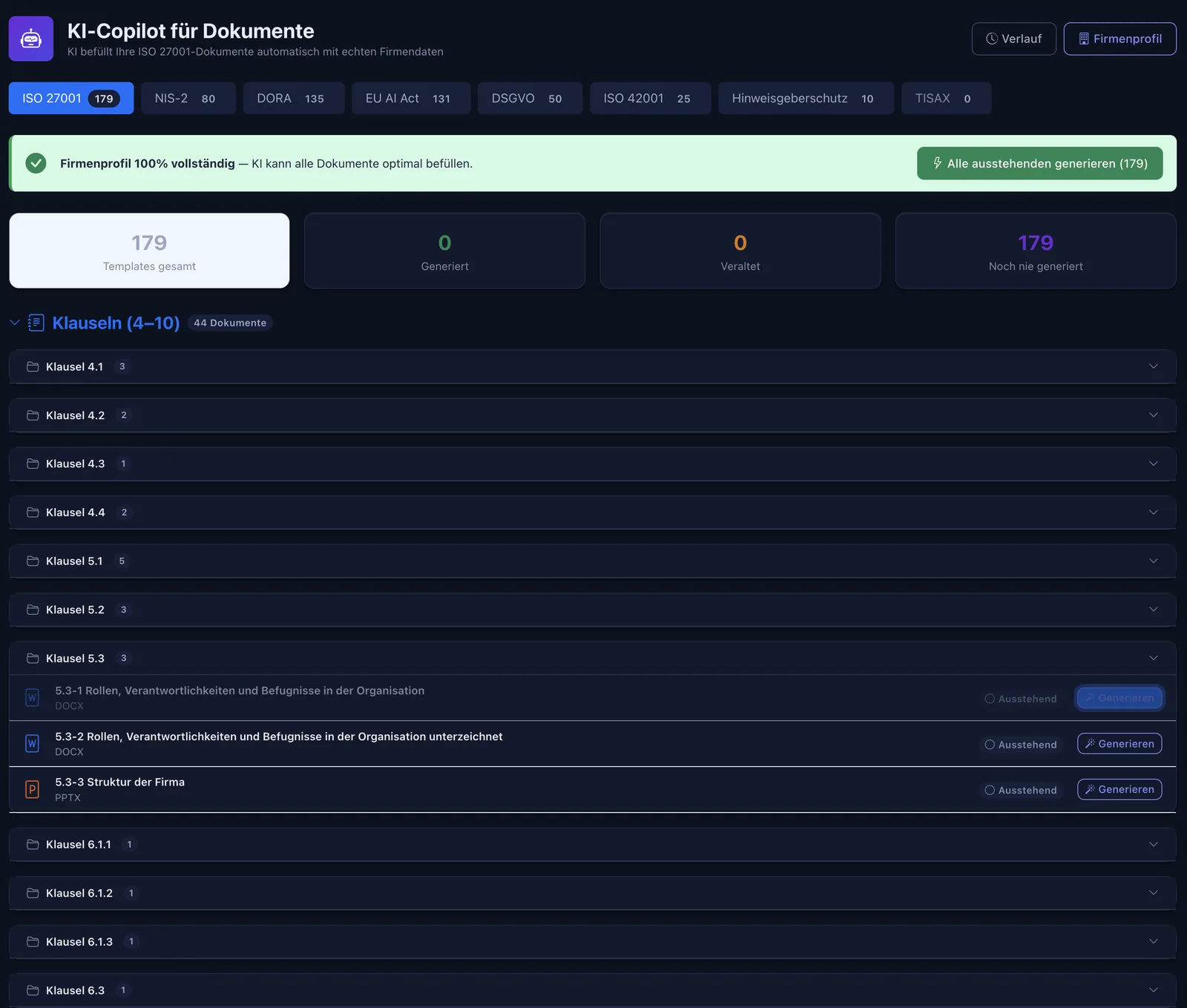This screenshot has height=1008, width=1187.
Task: Expand Klausel 6.1.2 with its chevron
Action: click(x=1154, y=893)
